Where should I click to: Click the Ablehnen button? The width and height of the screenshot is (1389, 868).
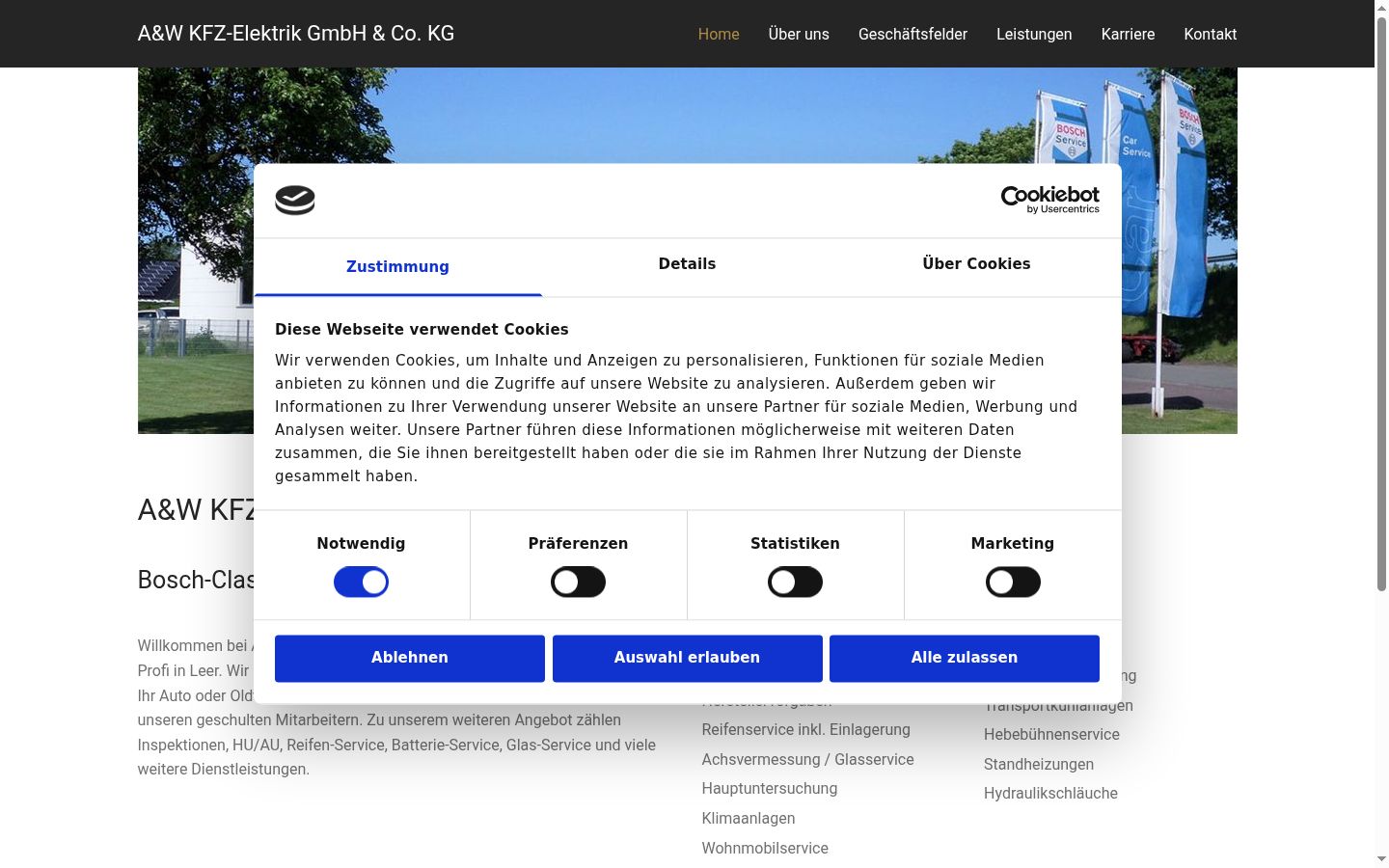tap(410, 658)
